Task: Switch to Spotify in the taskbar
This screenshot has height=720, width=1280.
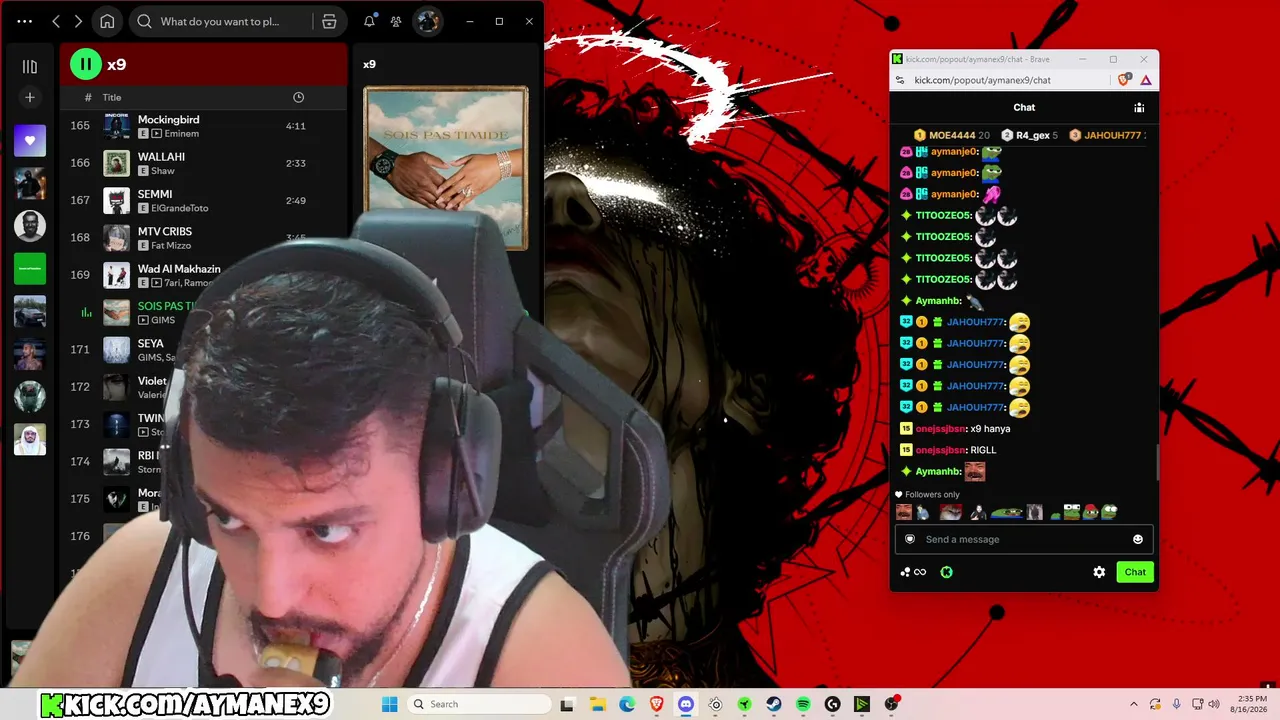Action: [803, 704]
